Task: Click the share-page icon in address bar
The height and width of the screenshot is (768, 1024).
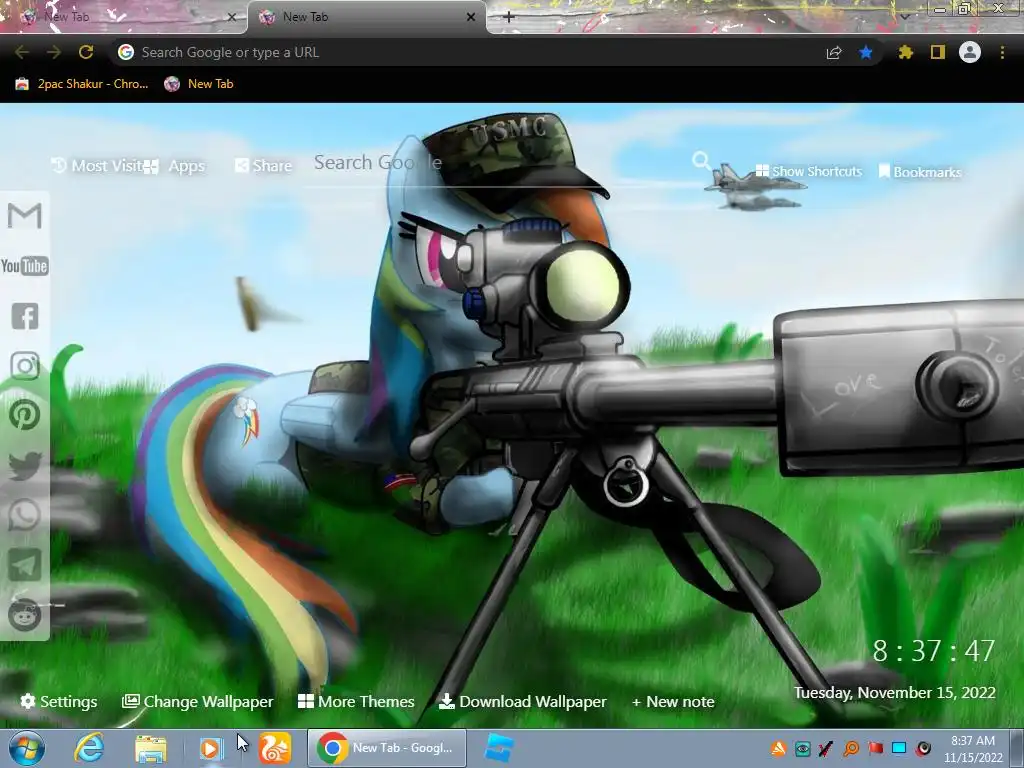Action: [x=834, y=53]
